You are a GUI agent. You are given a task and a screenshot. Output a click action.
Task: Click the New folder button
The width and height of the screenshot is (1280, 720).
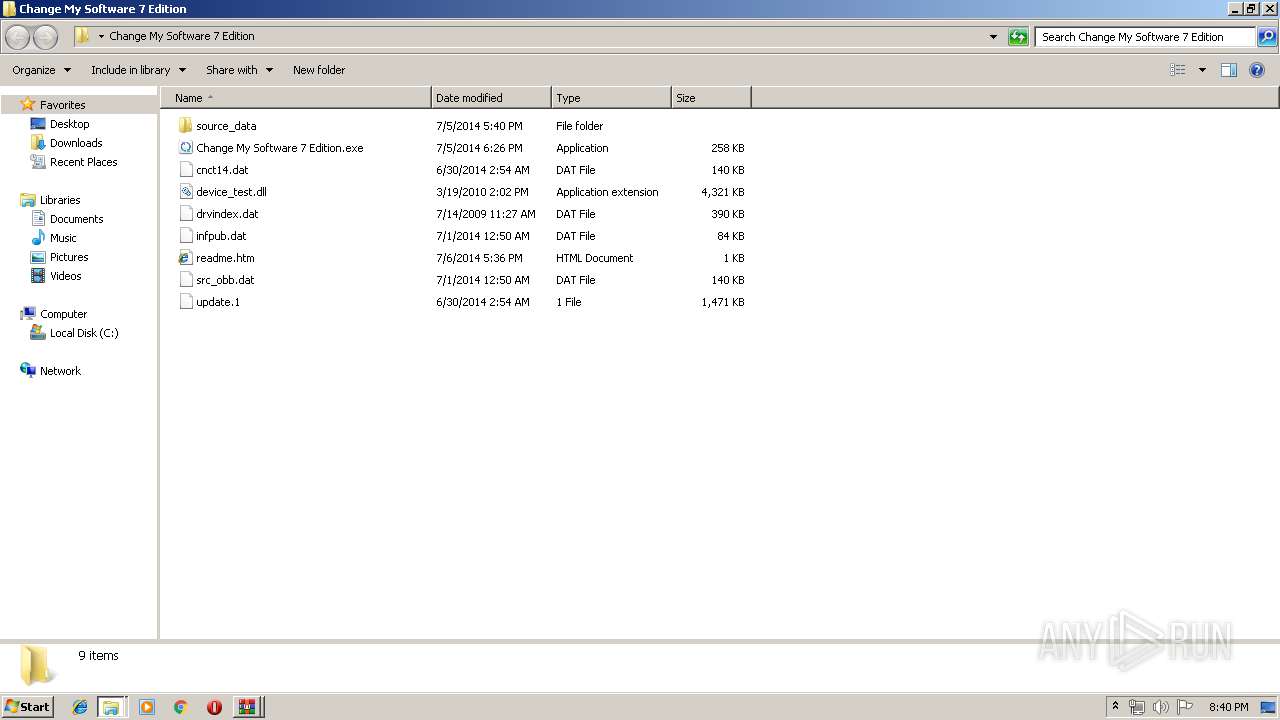tap(319, 70)
